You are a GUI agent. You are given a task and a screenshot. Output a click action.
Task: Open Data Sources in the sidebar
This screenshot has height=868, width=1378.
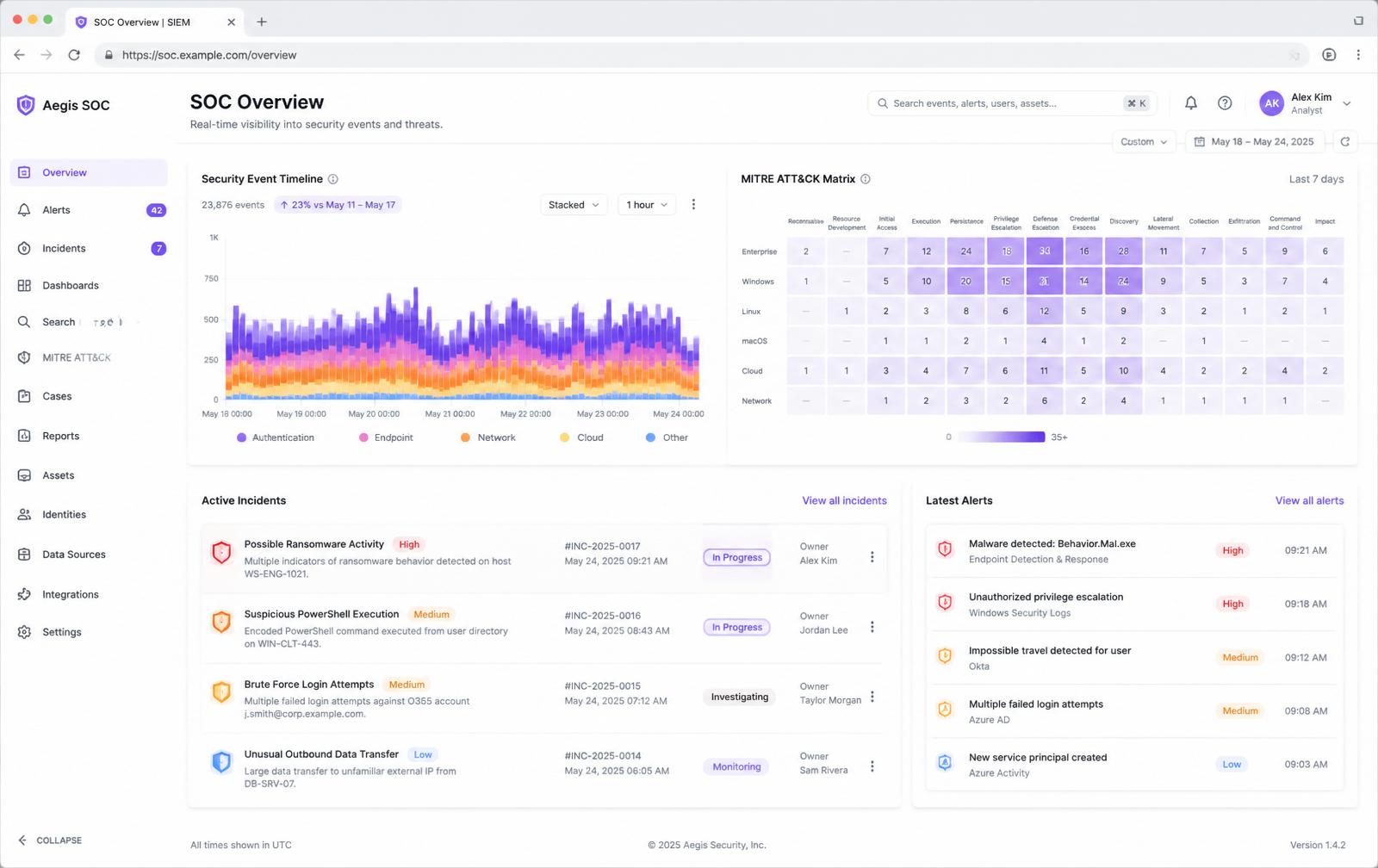89,555
